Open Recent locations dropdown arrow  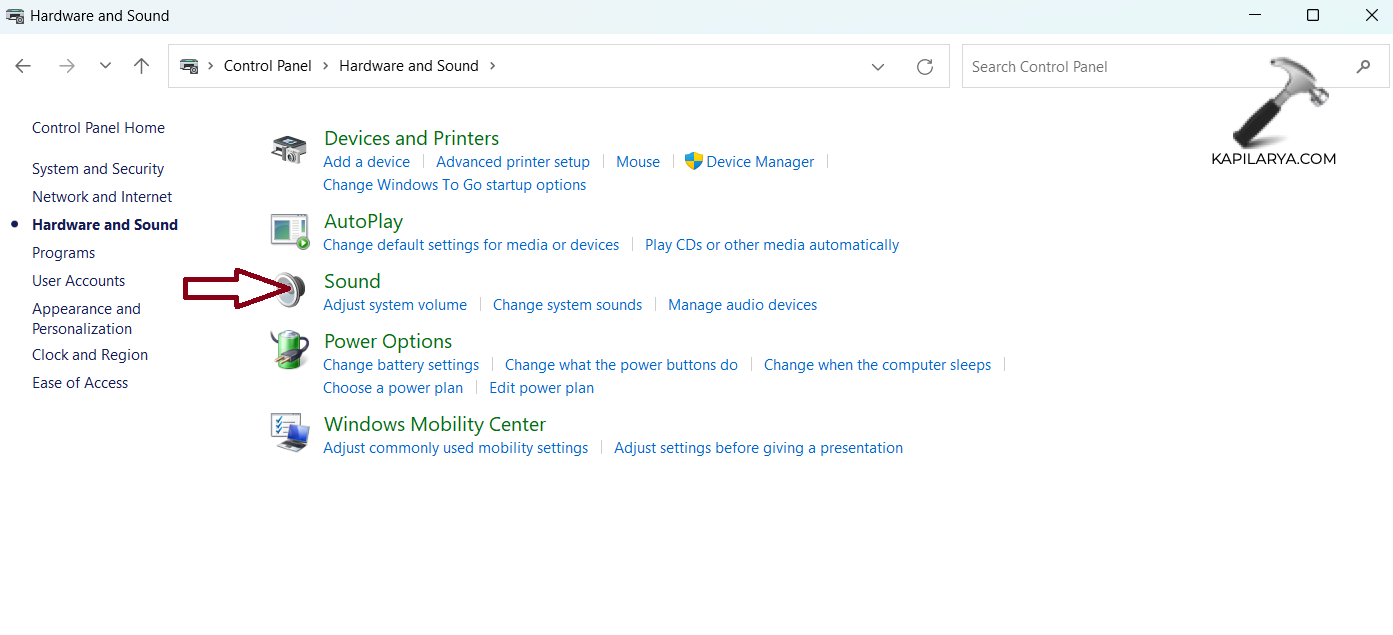tap(105, 66)
